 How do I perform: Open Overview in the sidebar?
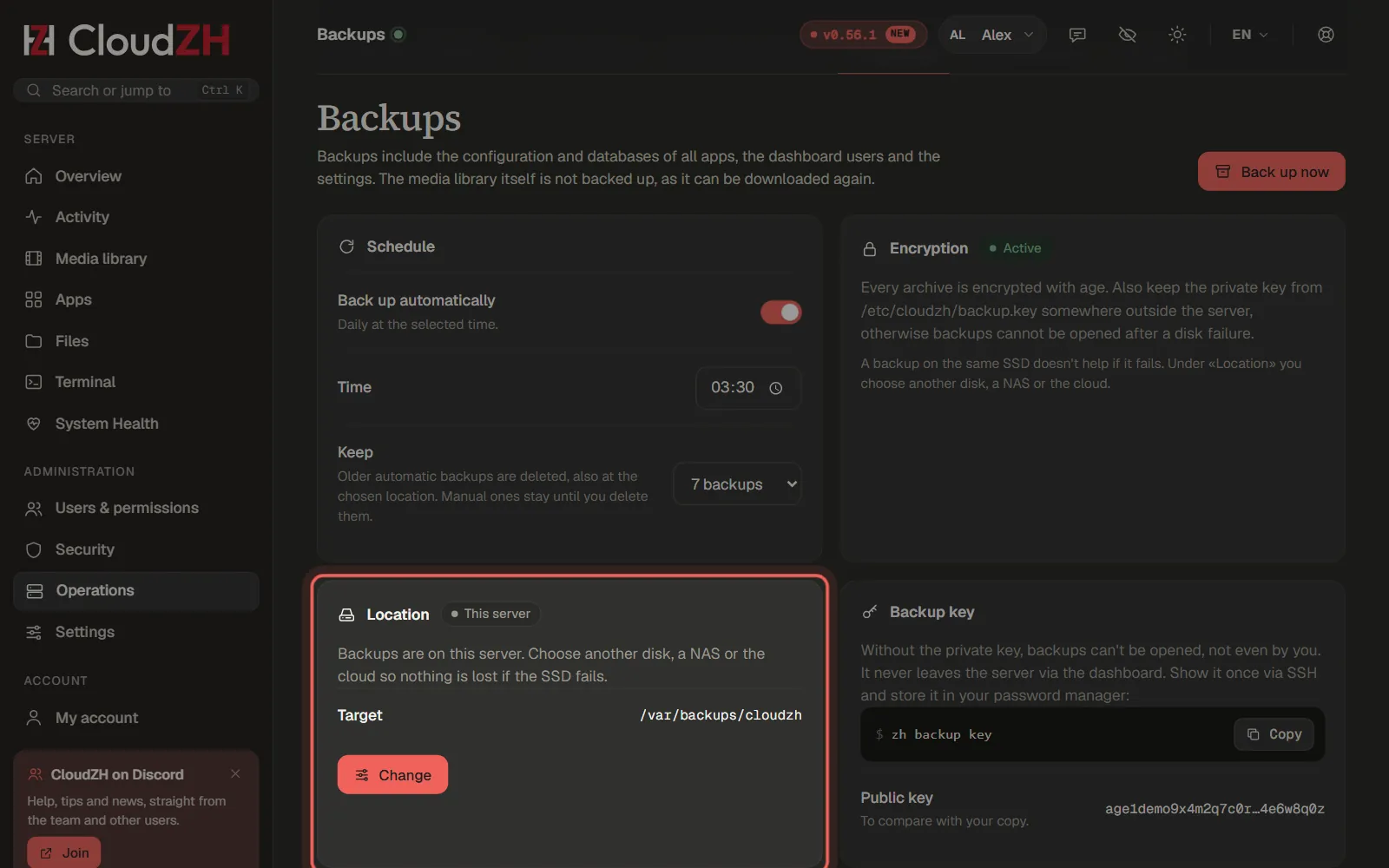136,176
